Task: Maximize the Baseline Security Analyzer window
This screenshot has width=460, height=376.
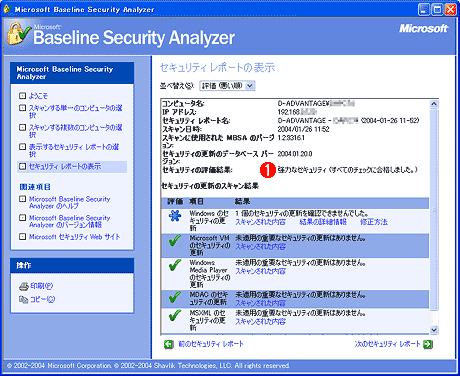Action: click(437, 9)
